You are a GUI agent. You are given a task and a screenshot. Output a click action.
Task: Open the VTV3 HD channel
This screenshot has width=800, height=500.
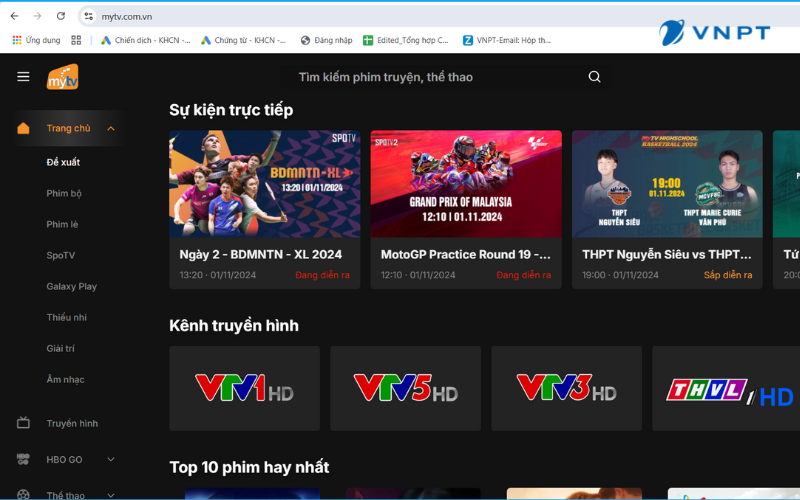coord(566,388)
